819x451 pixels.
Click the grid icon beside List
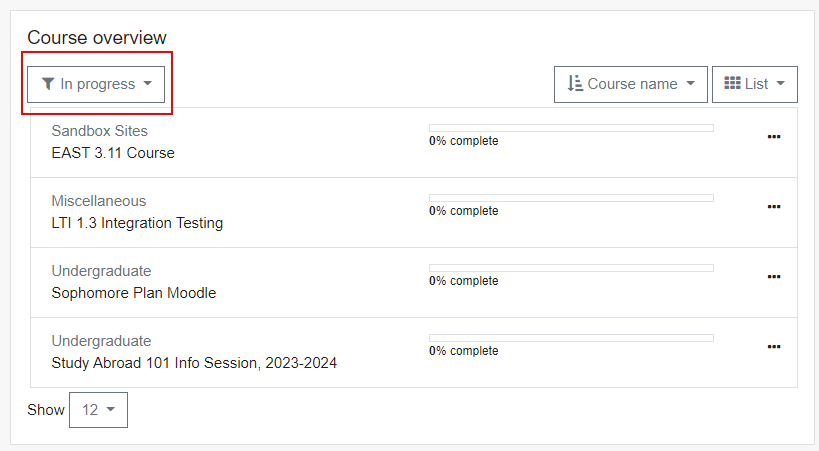pyautogui.click(x=732, y=84)
